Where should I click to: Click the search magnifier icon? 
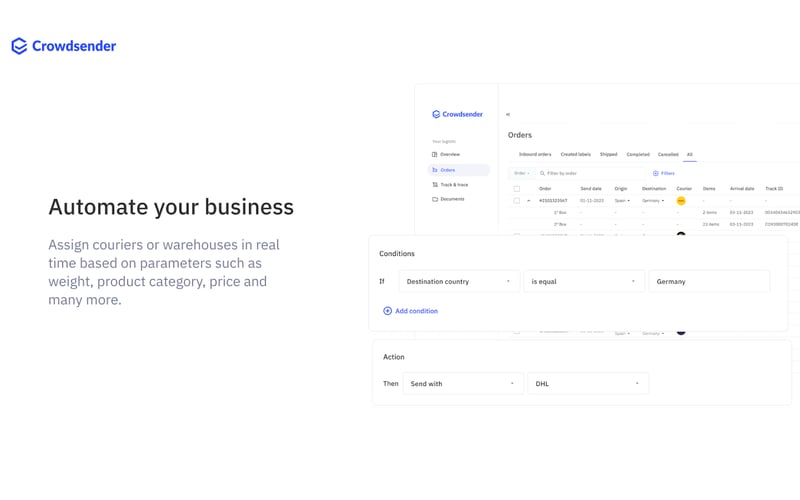[542, 173]
